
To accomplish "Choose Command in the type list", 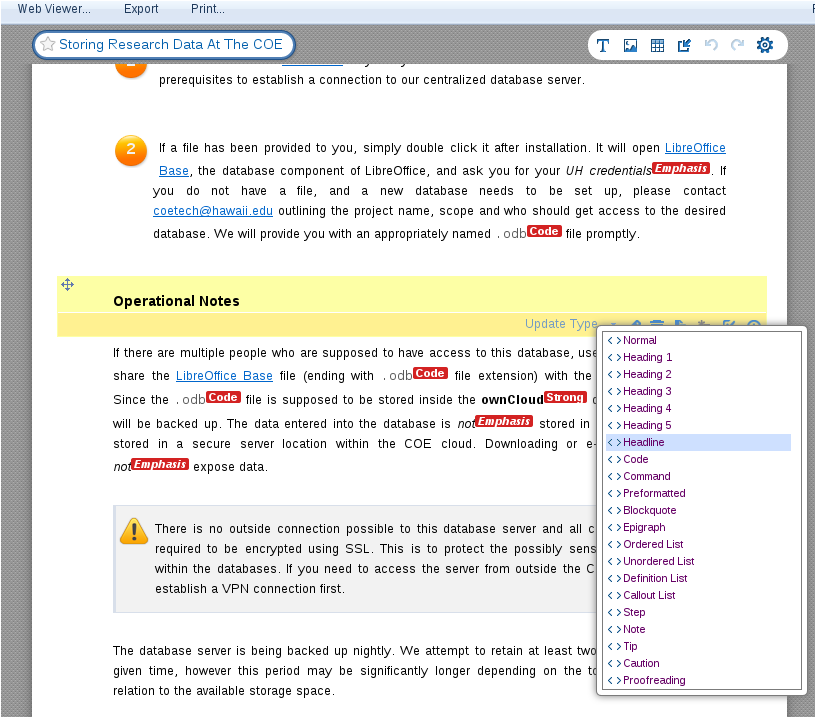I will (698, 477).
